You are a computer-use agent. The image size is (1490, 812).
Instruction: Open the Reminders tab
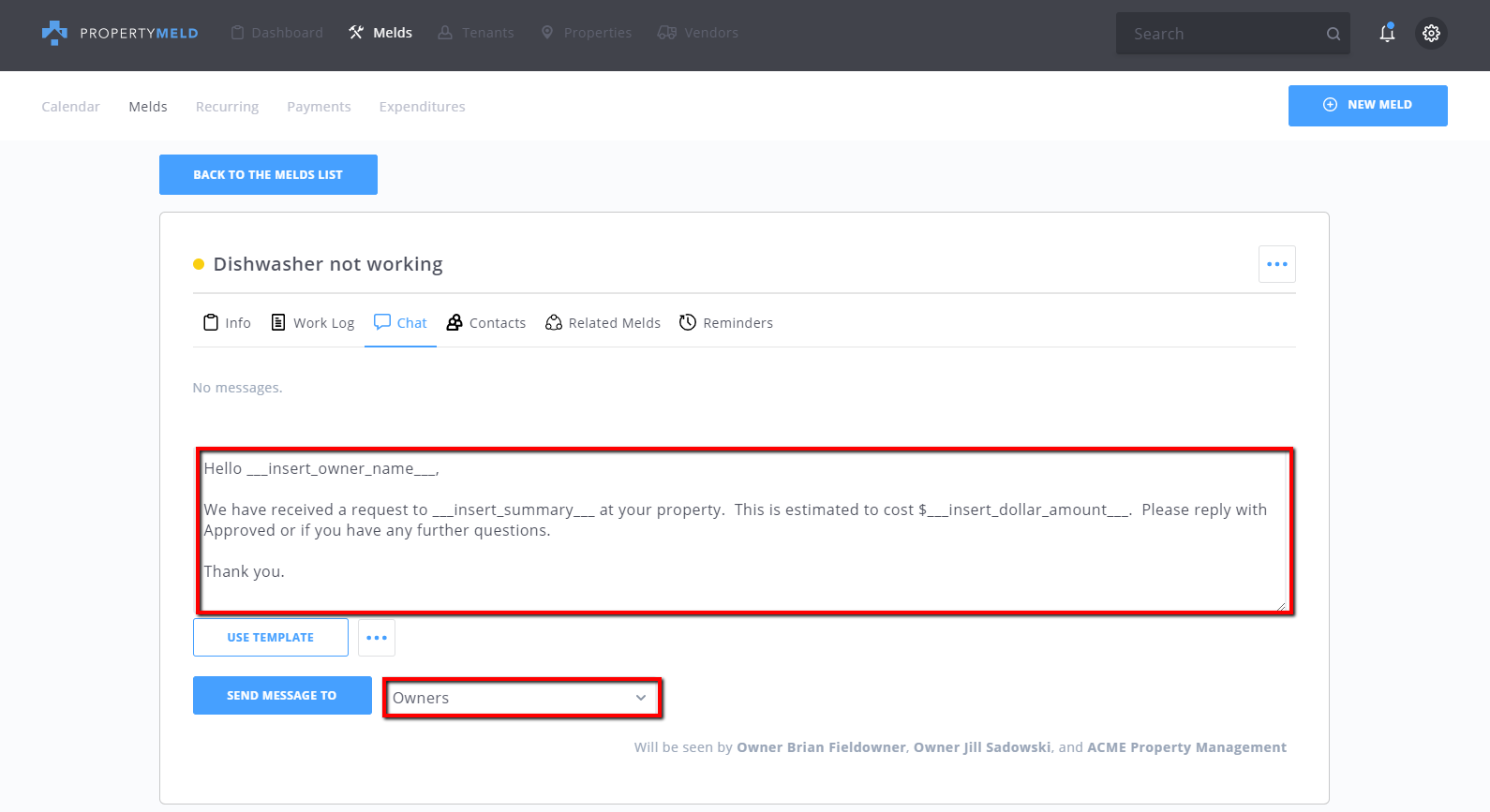pos(726,322)
